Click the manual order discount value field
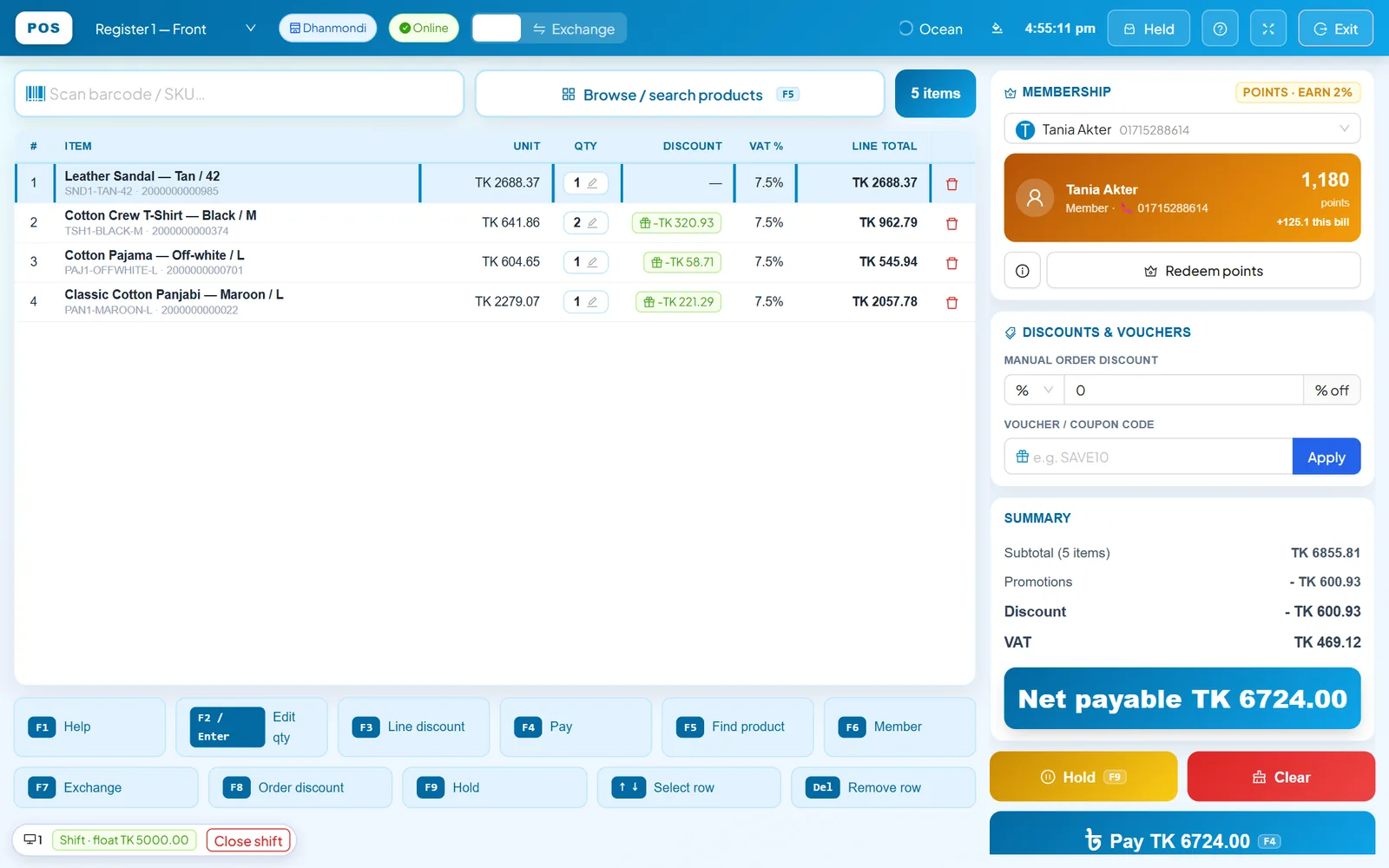The image size is (1389, 868). click(1183, 391)
